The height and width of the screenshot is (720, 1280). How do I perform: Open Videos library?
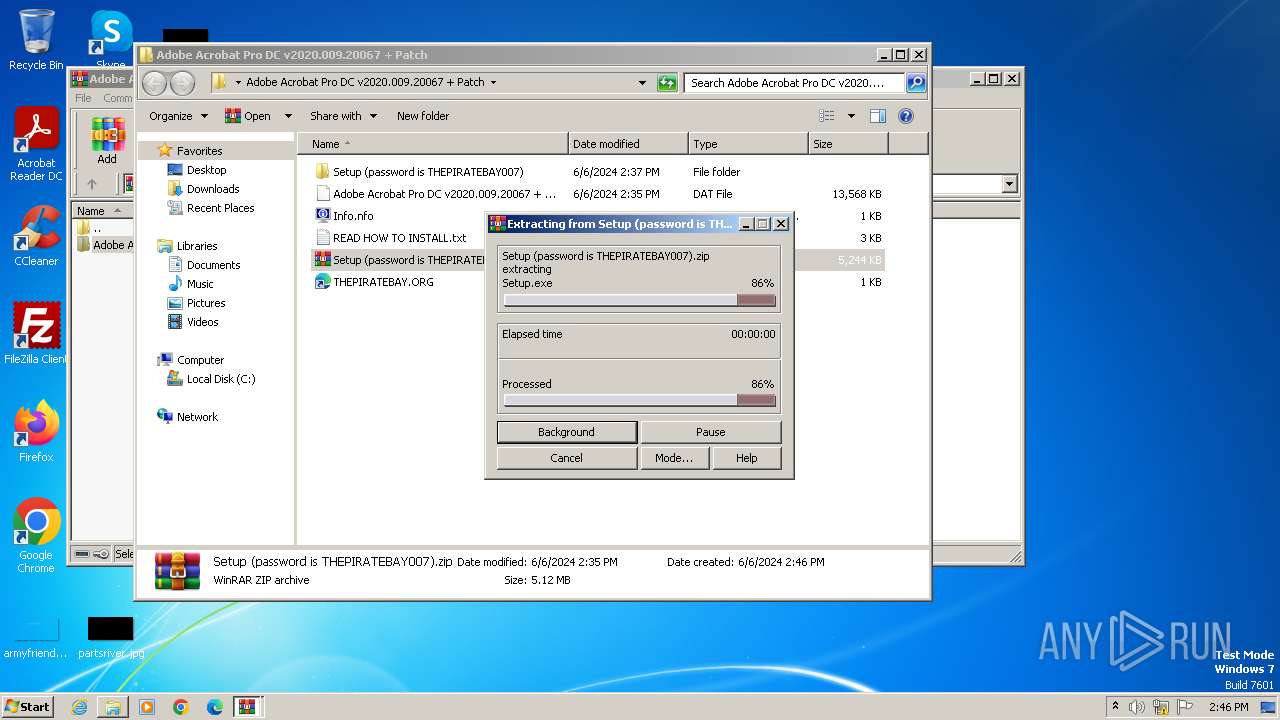(202, 322)
